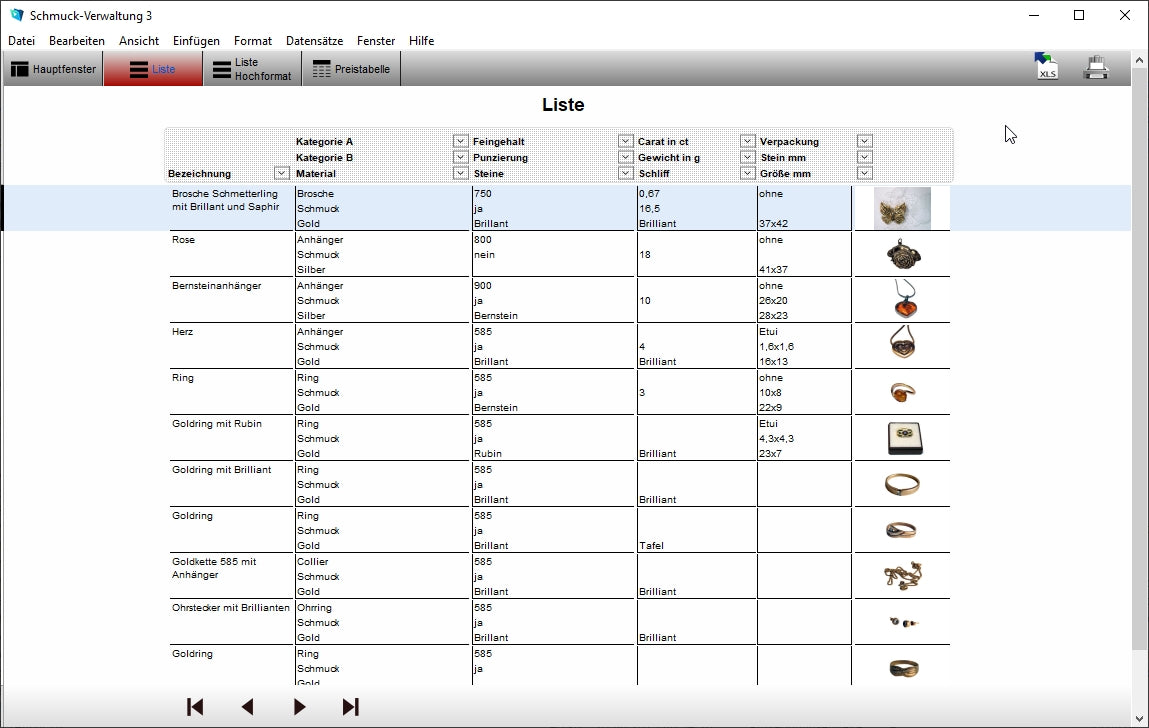Select the Goldring mit Rubin entry
Viewport: 1149px width, 728px height.
217,424
